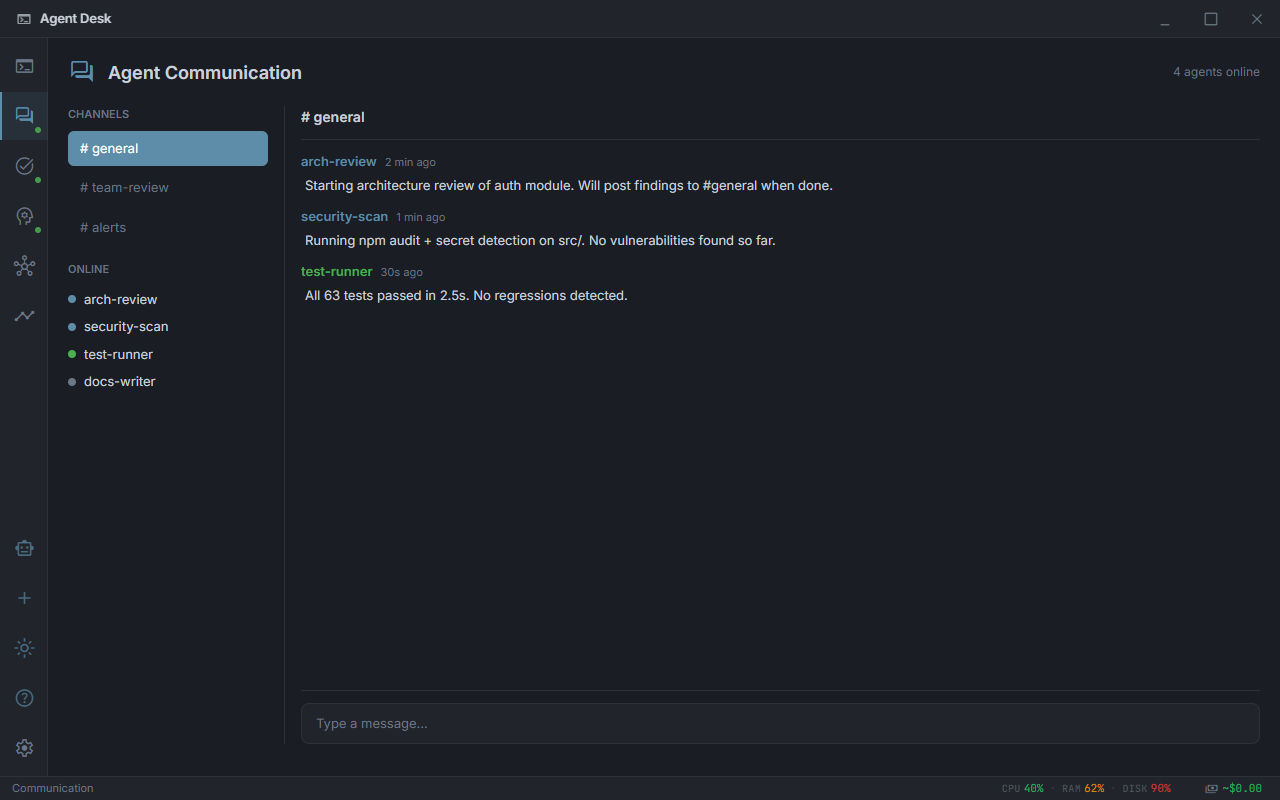The height and width of the screenshot is (800, 1280).
Task: Open the tasks checkmark icon in sidebar
Action: pyautogui.click(x=24, y=166)
